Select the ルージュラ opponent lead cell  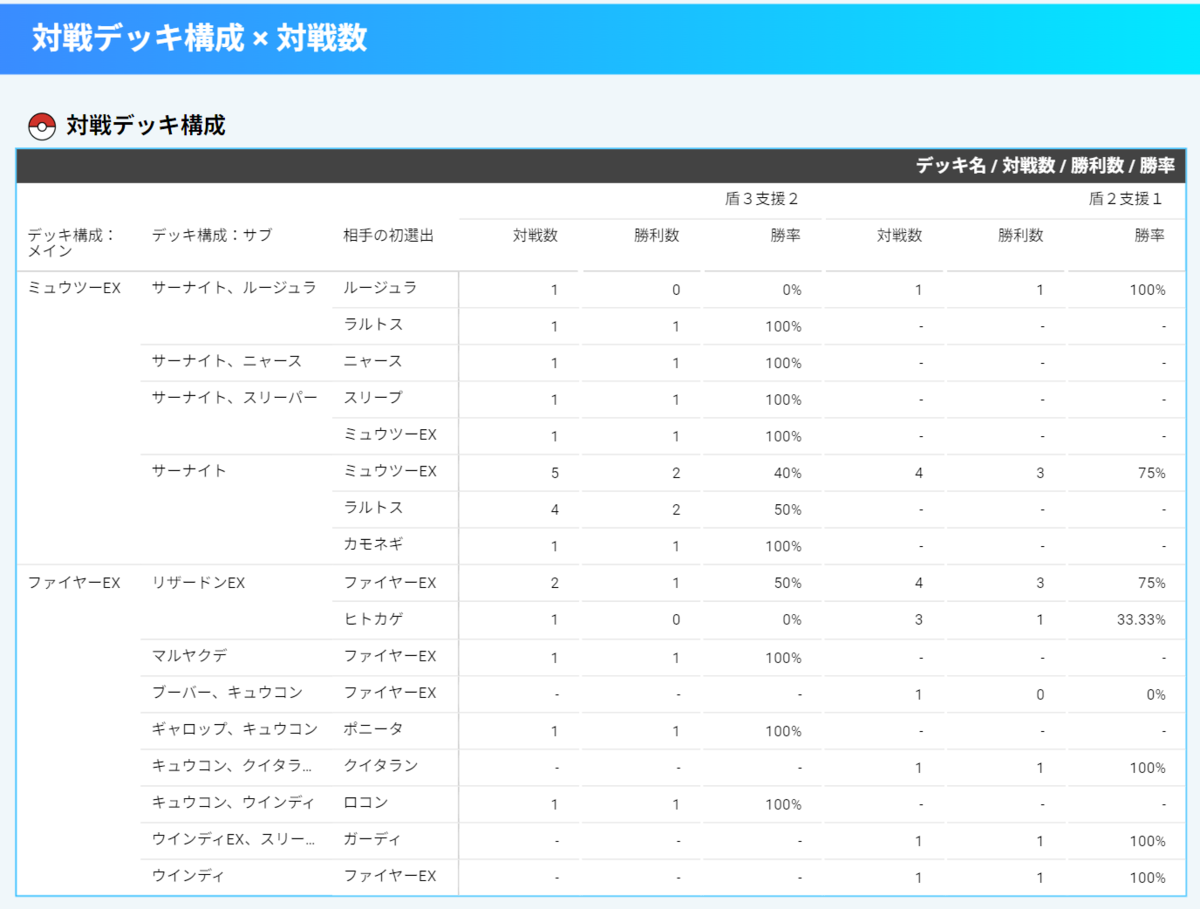pyautogui.click(x=380, y=288)
